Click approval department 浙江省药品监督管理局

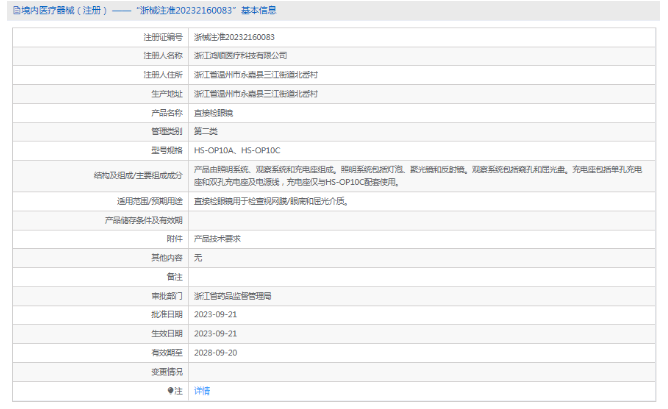(233, 296)
